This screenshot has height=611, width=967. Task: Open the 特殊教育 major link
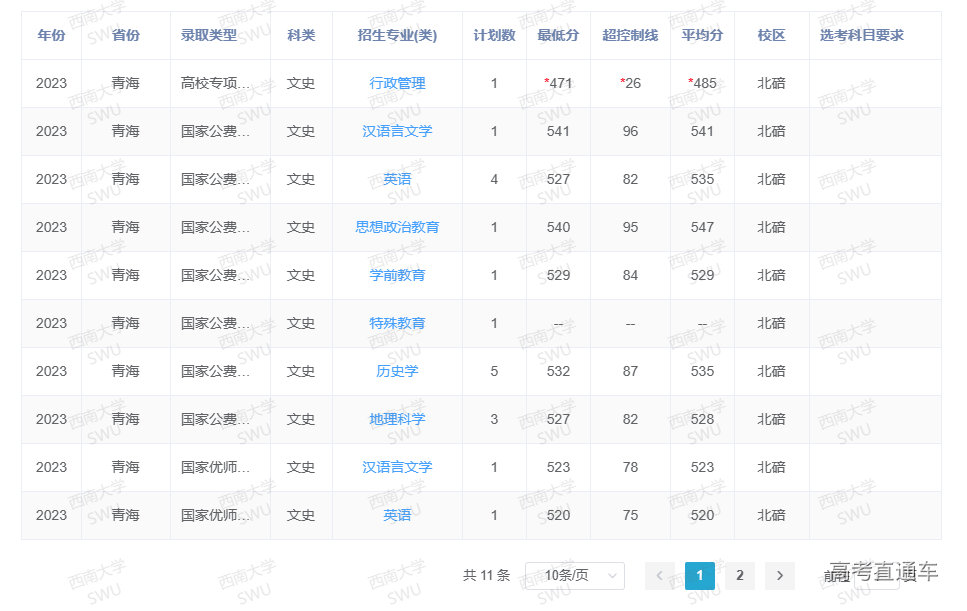pos(397,323)
